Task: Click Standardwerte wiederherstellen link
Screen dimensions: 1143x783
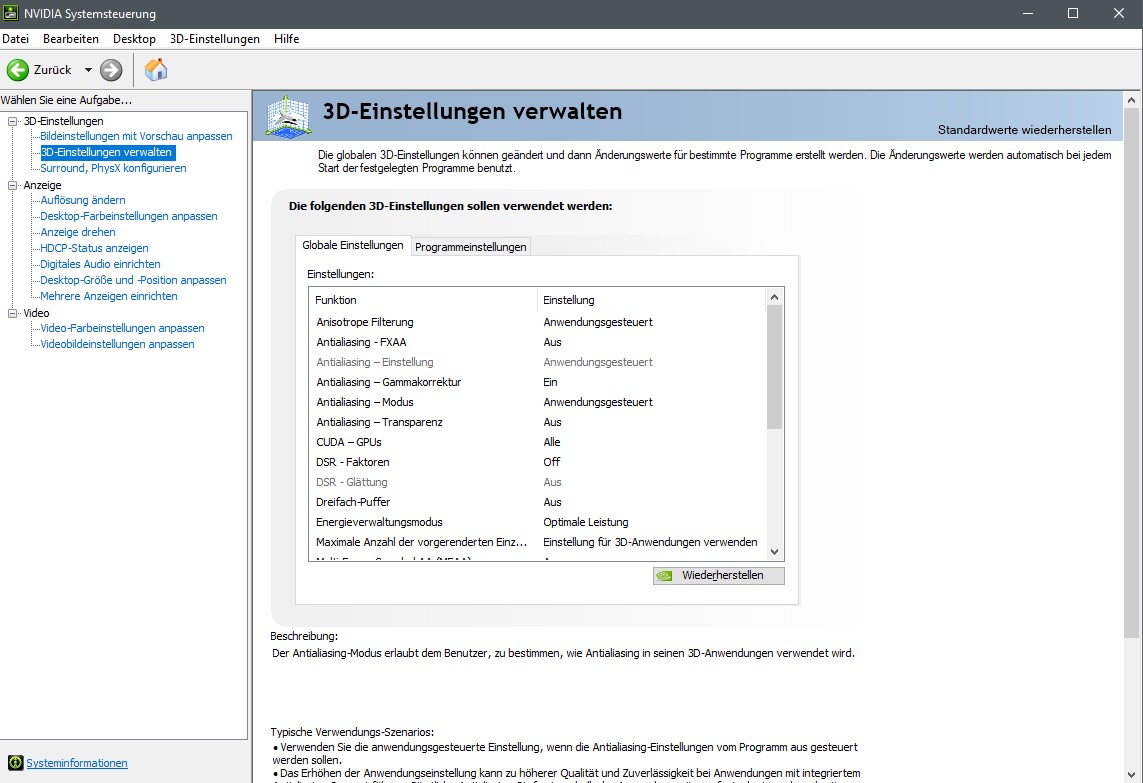Action: tap(1024, 130)
